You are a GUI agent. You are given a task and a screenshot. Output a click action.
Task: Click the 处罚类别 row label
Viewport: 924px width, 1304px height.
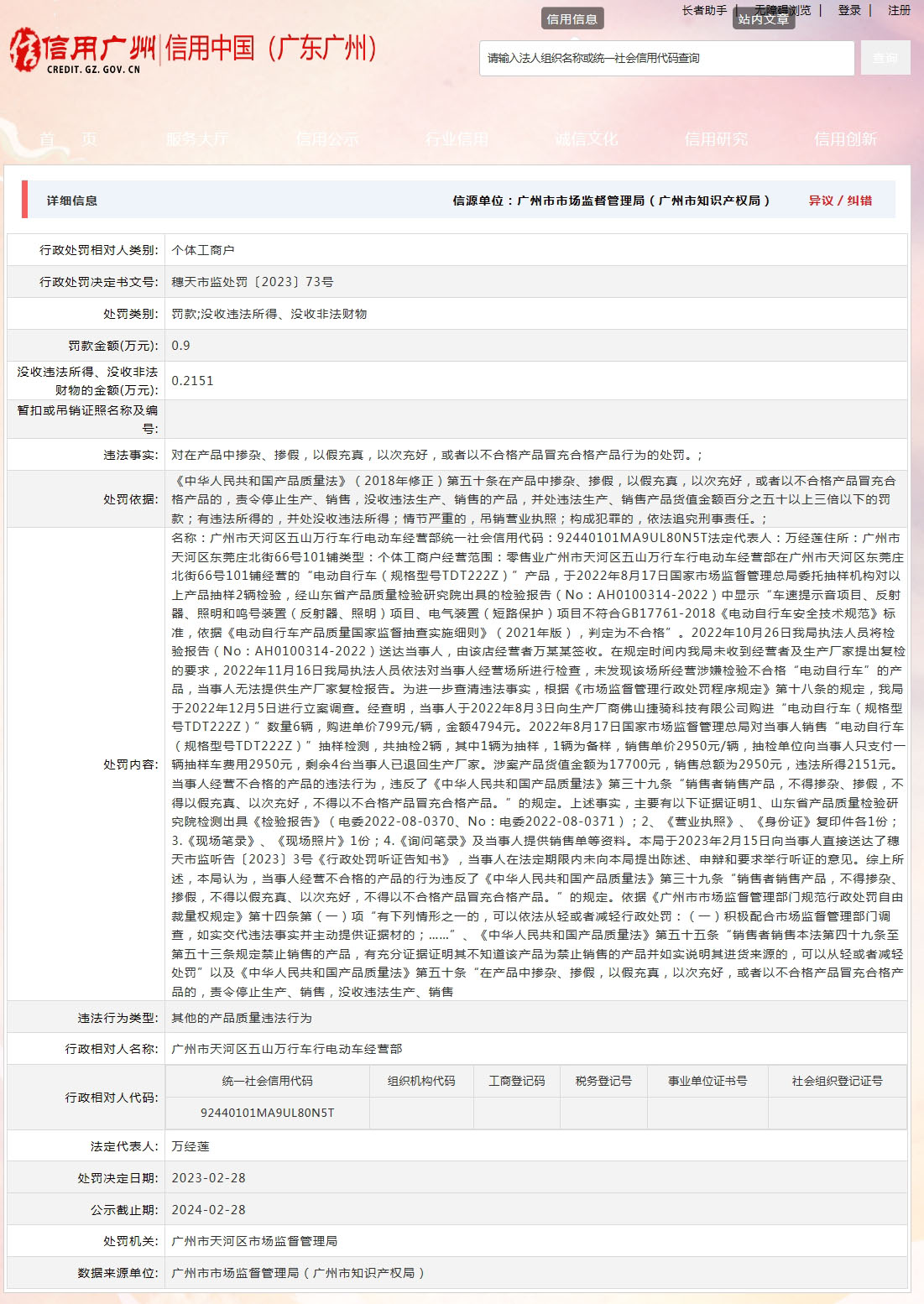130,314
